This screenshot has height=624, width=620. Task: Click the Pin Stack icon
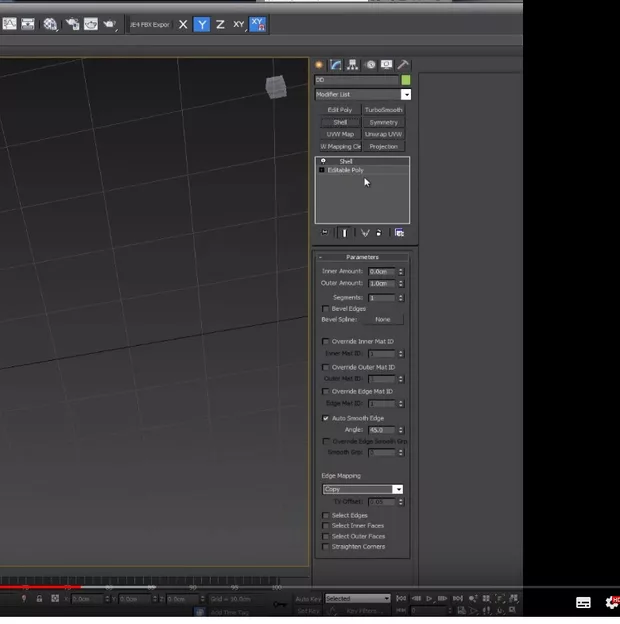pos(325,232)
